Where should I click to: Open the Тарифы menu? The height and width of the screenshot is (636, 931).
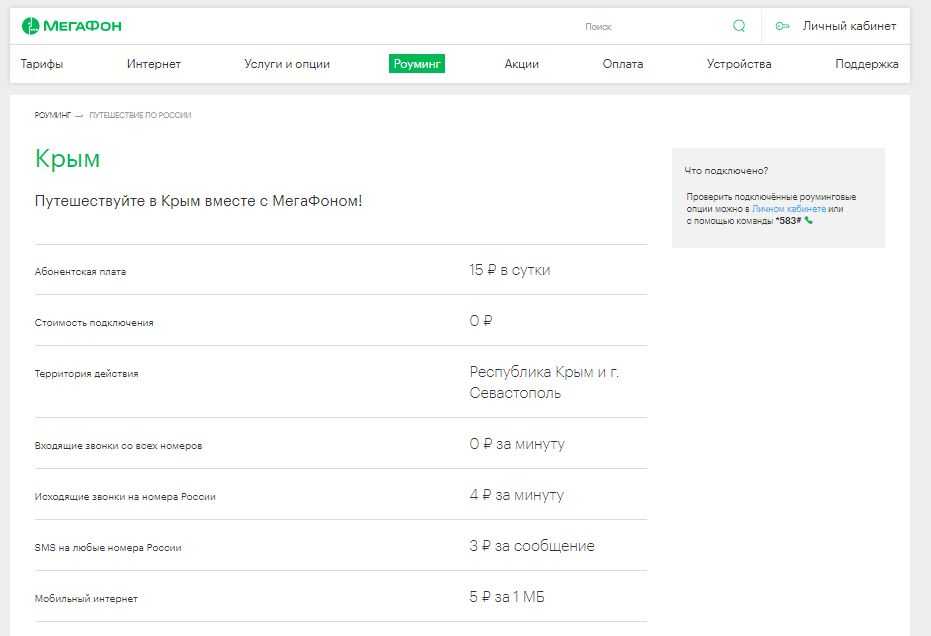pyautogui.click(x=42, y=64)
